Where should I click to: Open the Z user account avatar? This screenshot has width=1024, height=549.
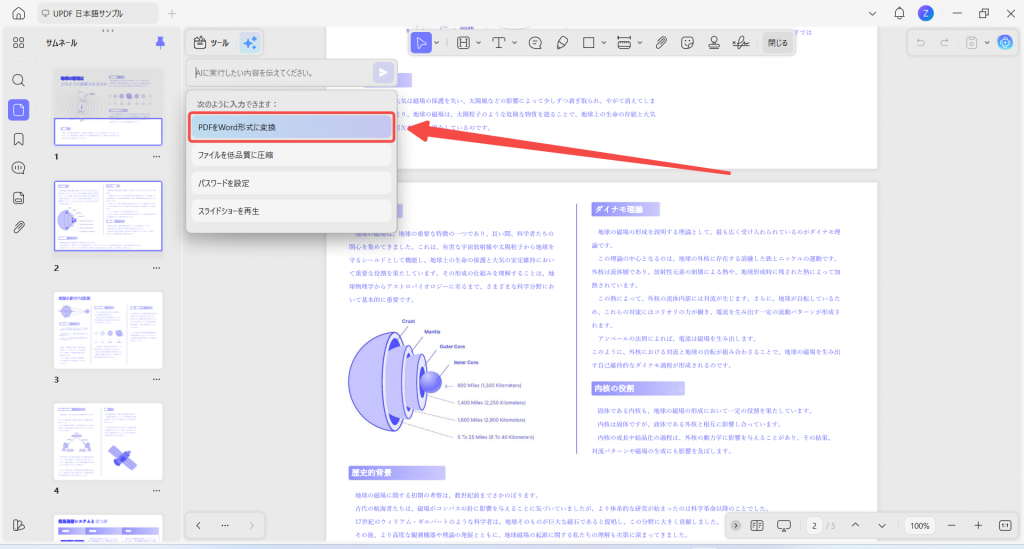point(925,13)
